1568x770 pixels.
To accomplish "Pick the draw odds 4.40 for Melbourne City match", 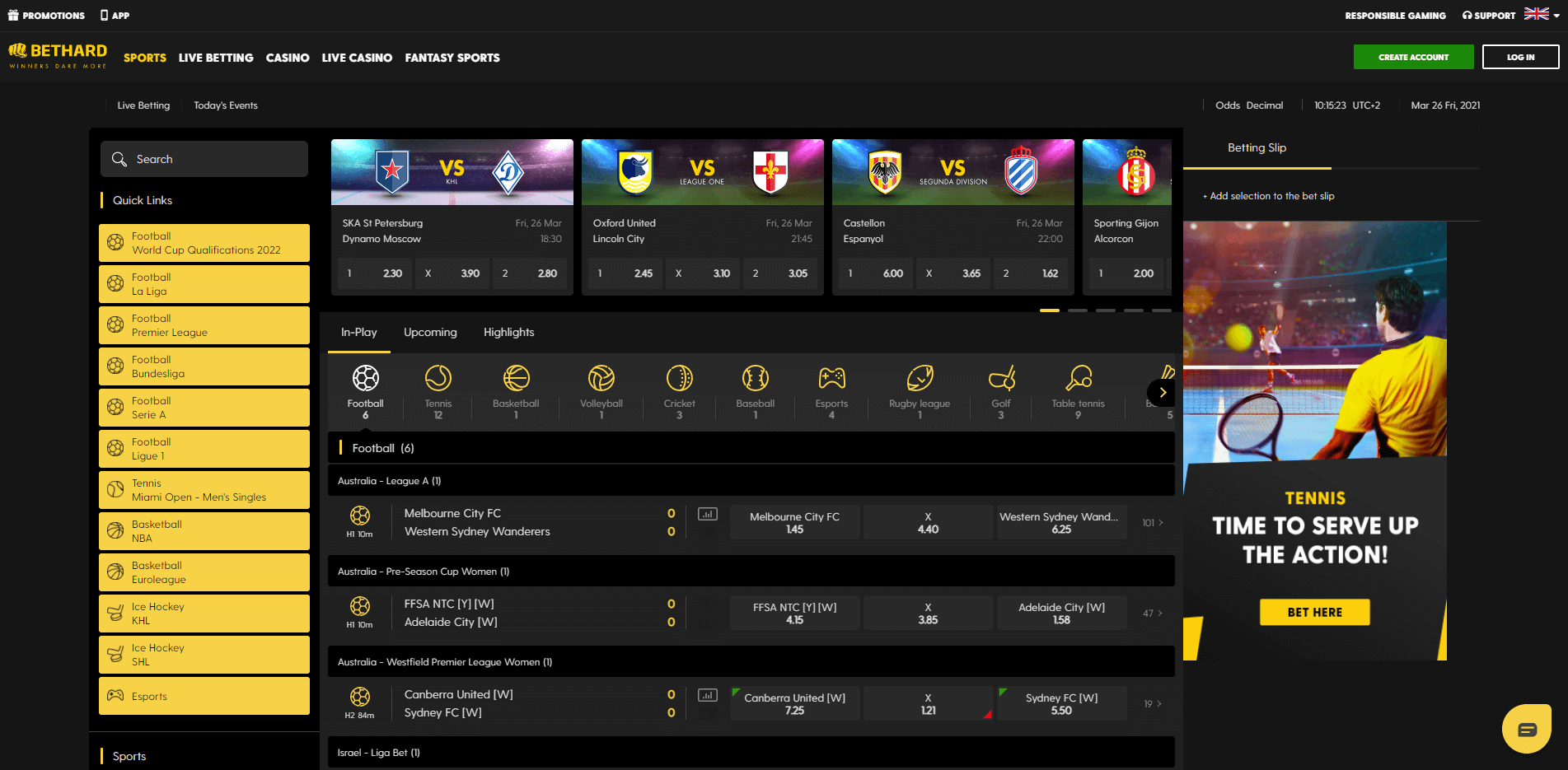I will pos(928,521).
